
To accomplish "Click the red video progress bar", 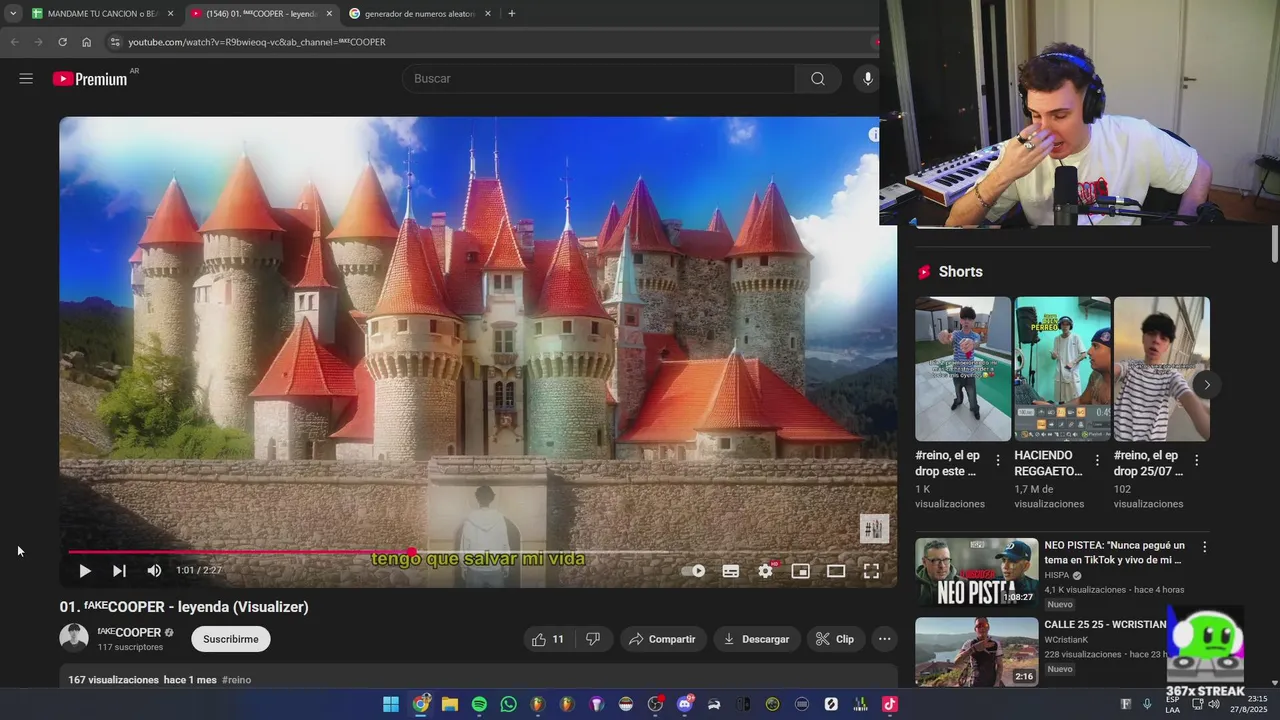I will coord(240,552).
